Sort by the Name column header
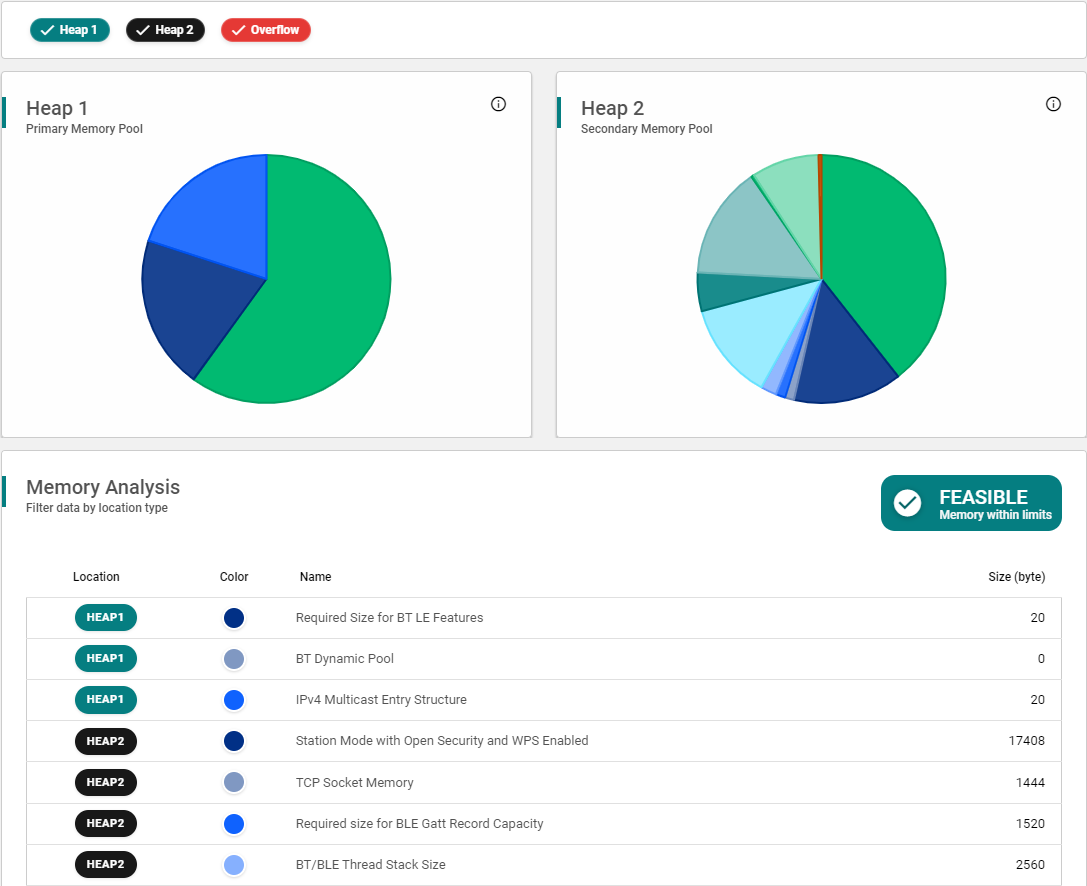 [x=315, y=577]
